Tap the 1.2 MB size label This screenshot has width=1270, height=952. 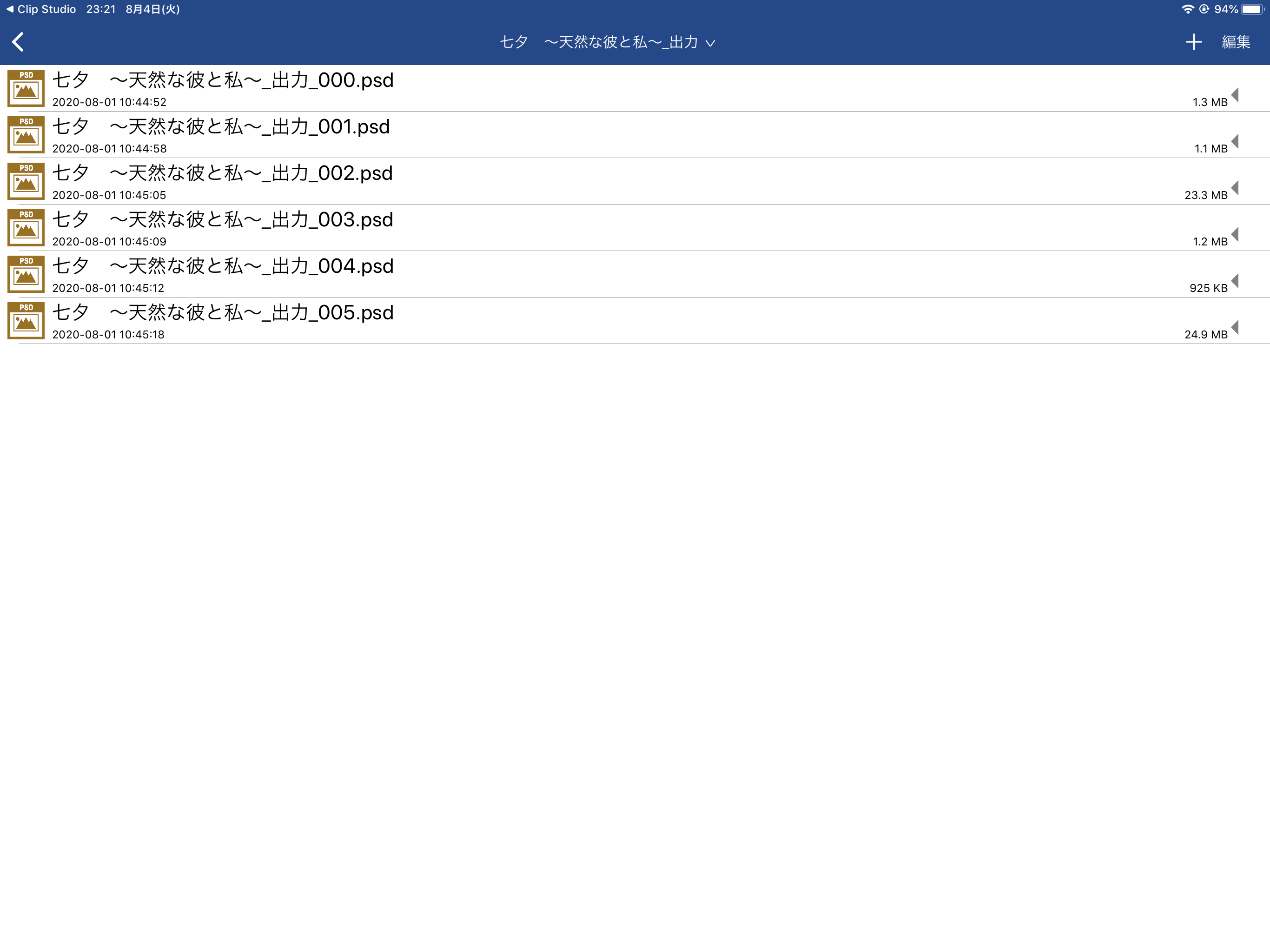[1210, 242]
